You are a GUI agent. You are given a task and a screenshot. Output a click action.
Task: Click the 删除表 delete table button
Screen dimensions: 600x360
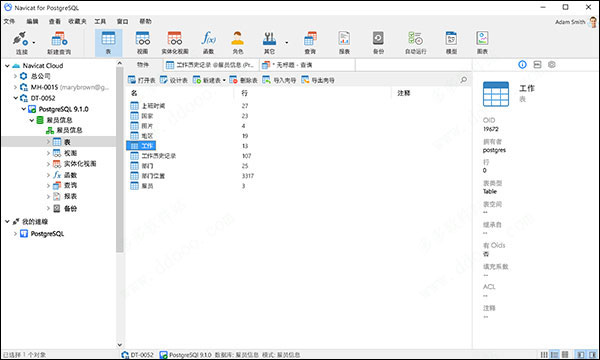click(243, 80)
